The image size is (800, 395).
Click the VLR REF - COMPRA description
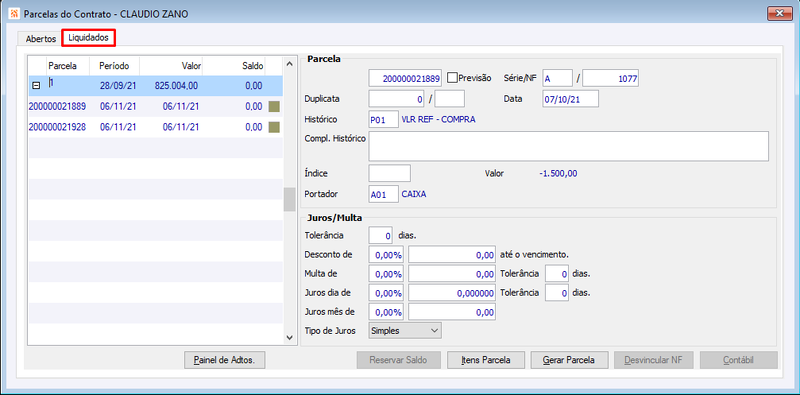439,119
